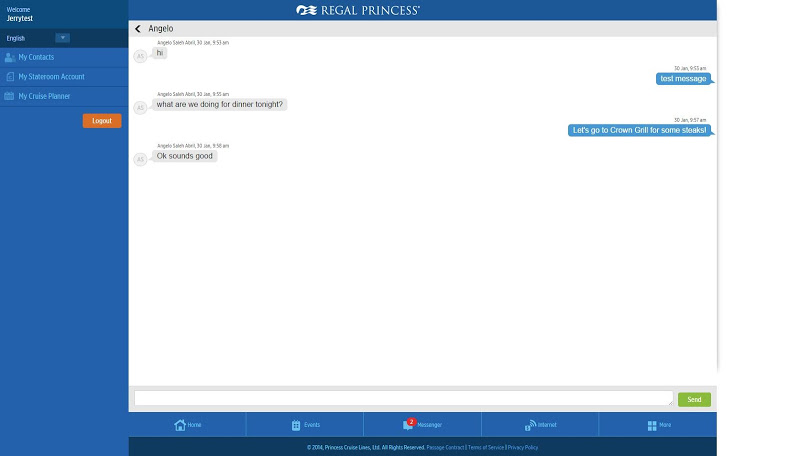Switch to the Messenger tab
800x456 pixels.
coord(422,424)
